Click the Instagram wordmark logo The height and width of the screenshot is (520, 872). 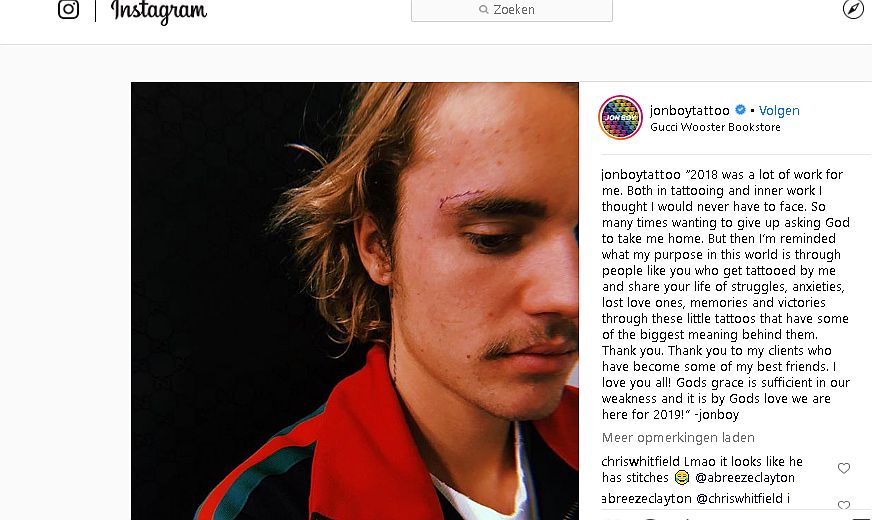pyautogui.click(x=159, y=11)
